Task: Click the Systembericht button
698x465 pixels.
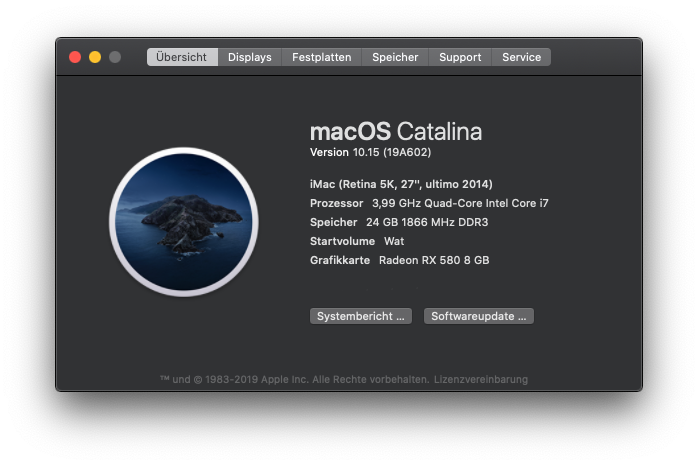Action: click(361, 316)
